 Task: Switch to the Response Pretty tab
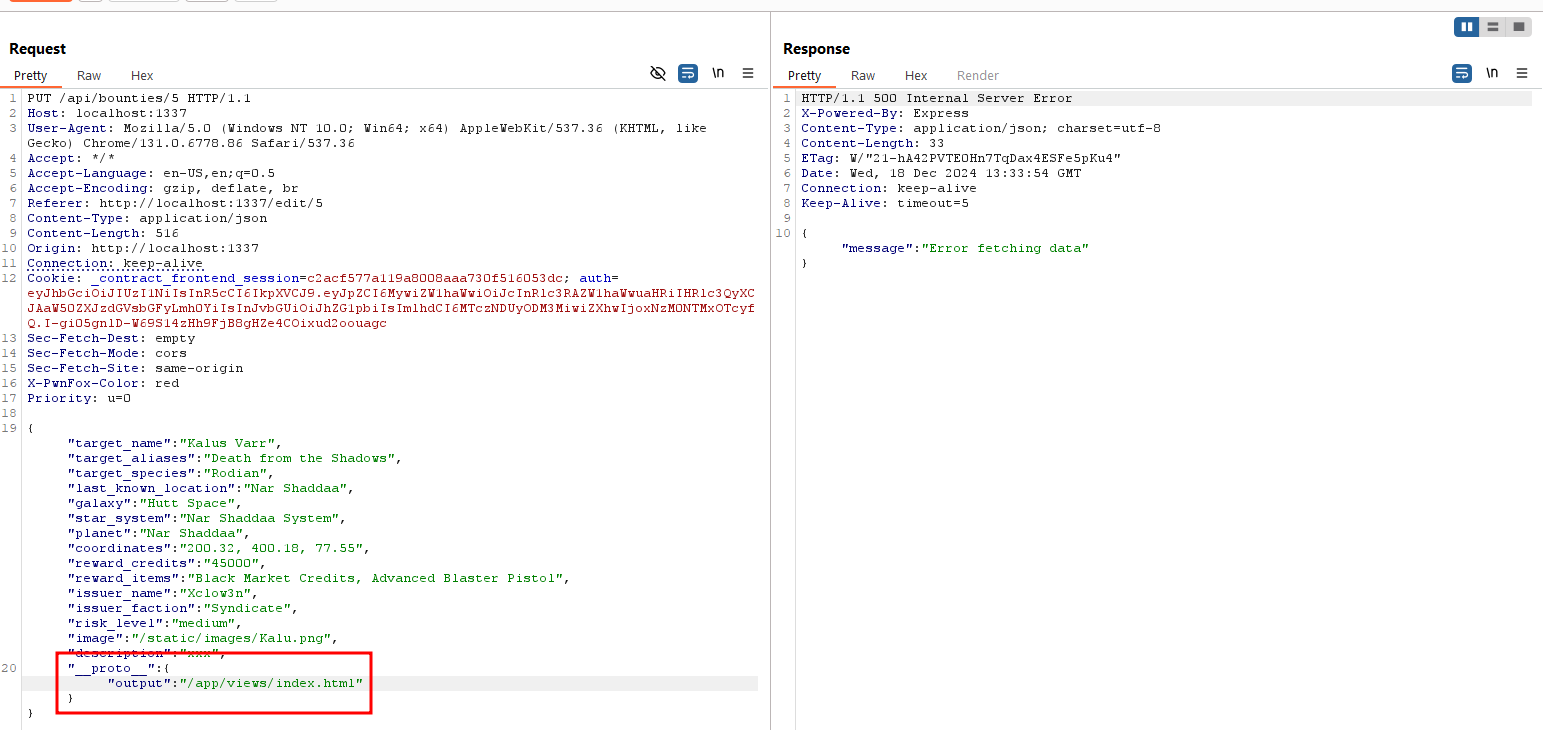pyautogui.click(x=805, y=76)
